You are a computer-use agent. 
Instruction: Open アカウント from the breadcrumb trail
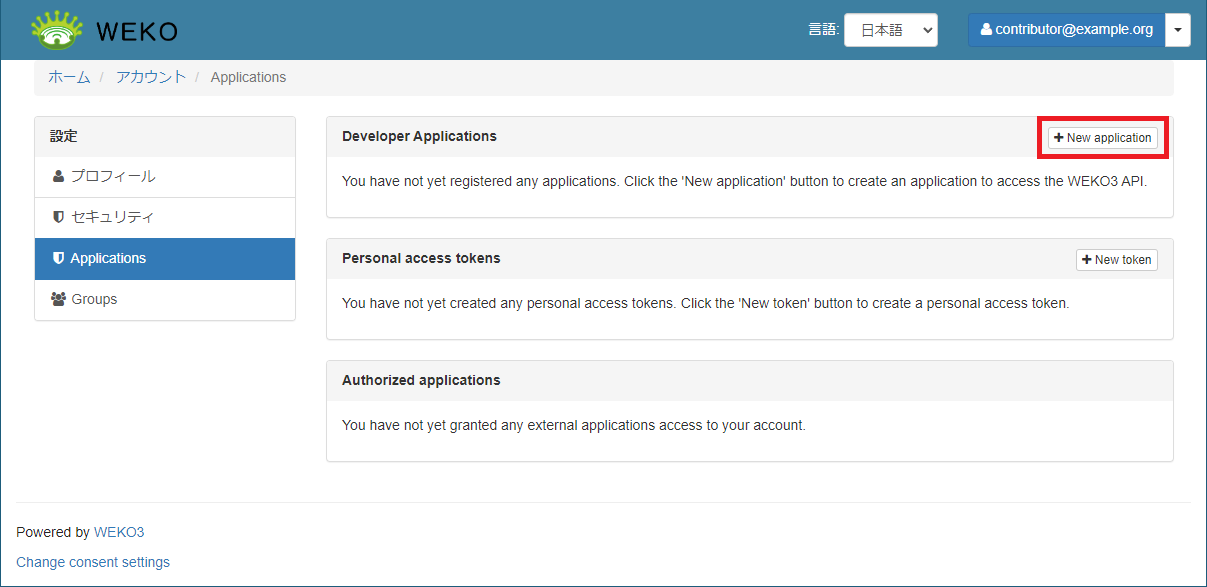click(150, 77)
